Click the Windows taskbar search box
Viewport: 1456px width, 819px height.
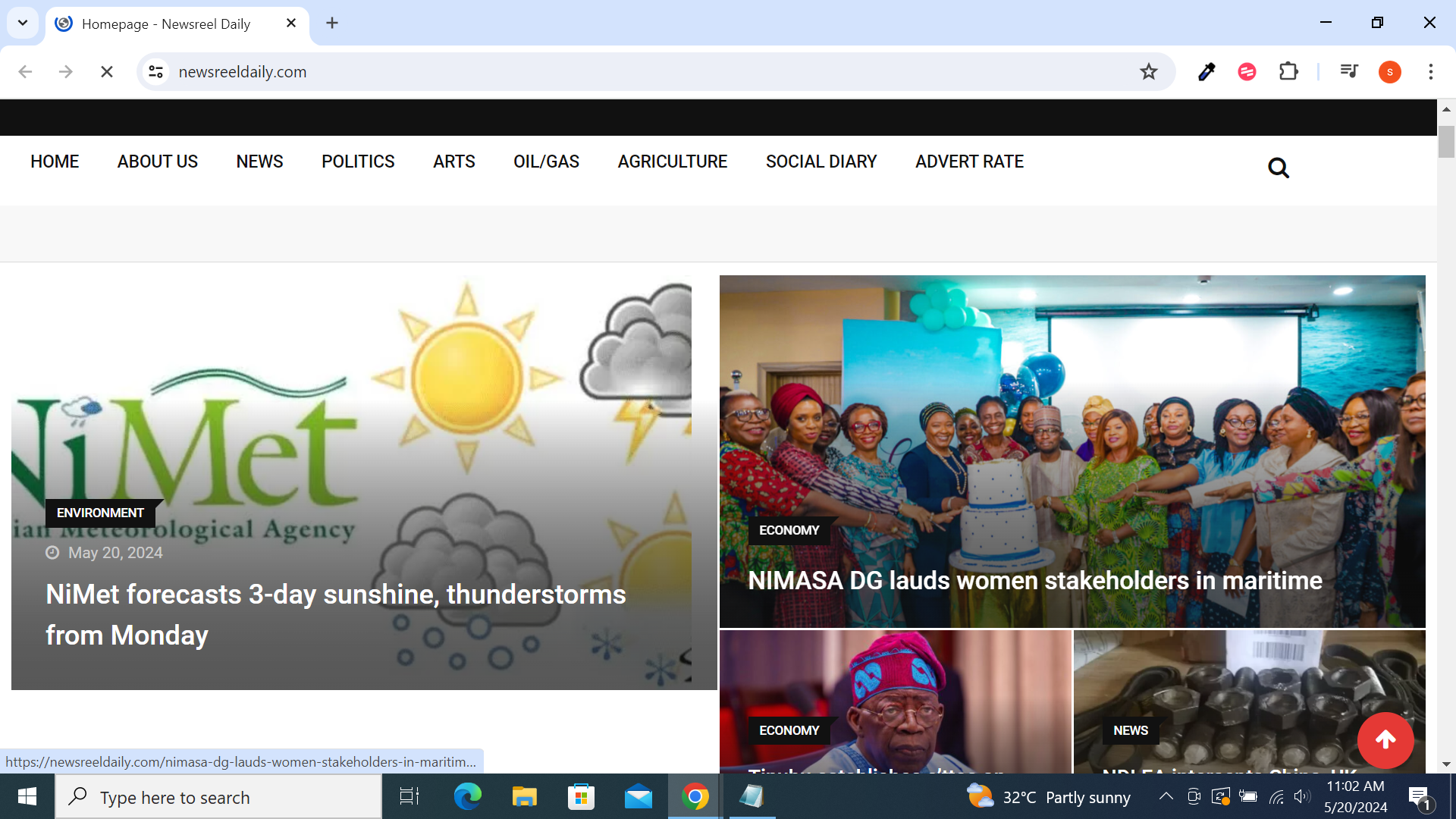pos(218,797)
